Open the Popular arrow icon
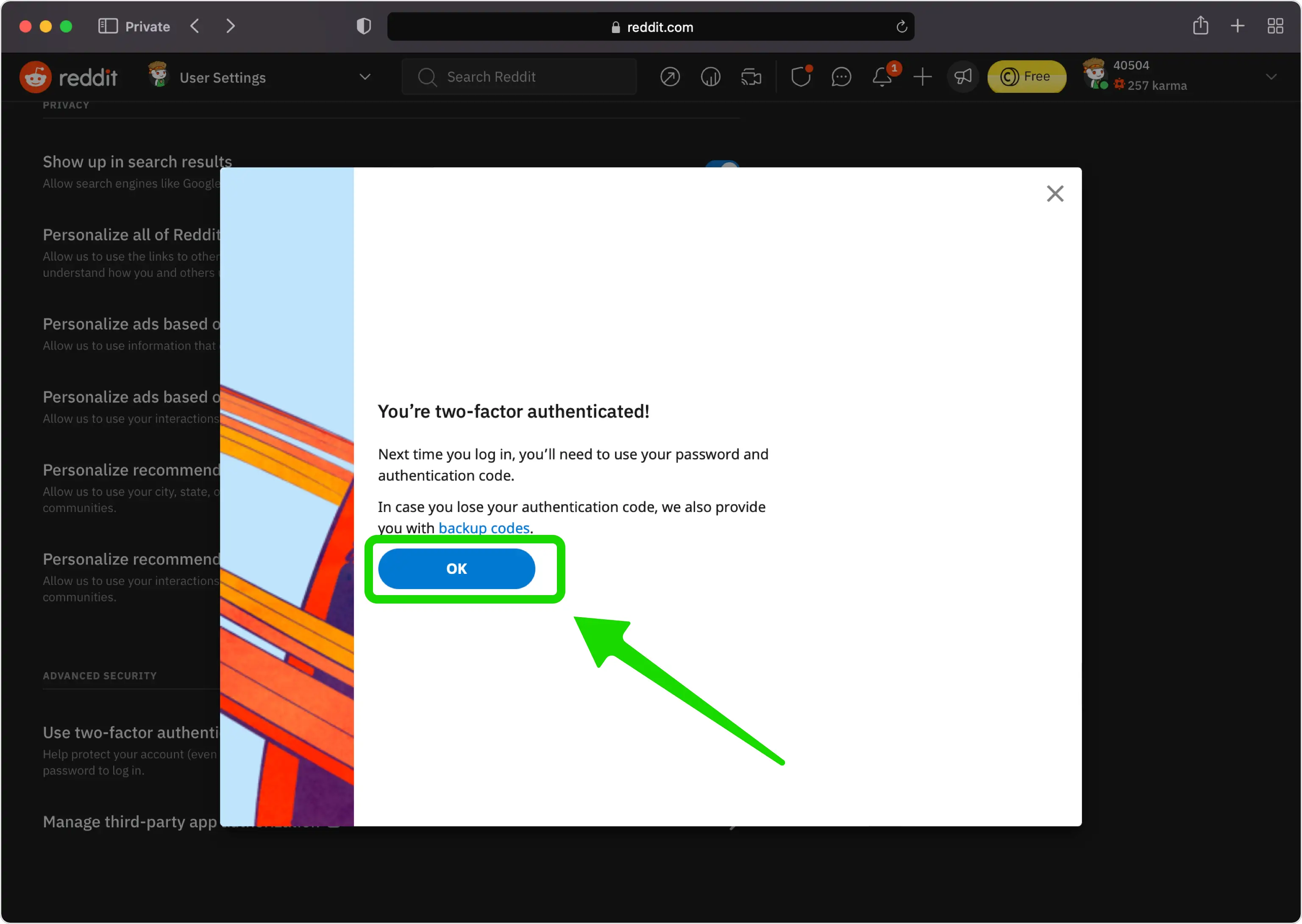The height and width of the screenshot is (924, 1302). (x=670, y=77)
